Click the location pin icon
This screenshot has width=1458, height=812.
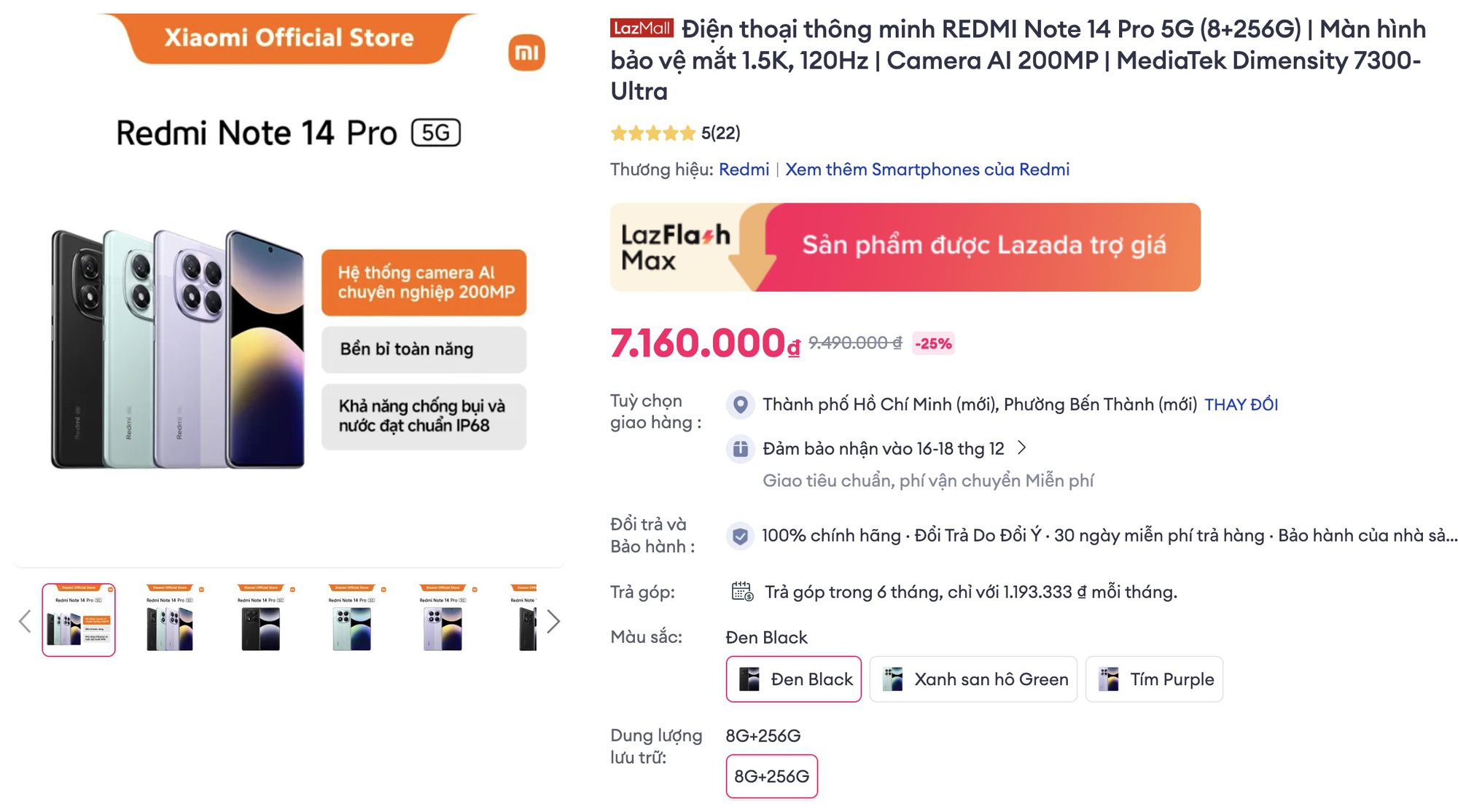(740, 405)
